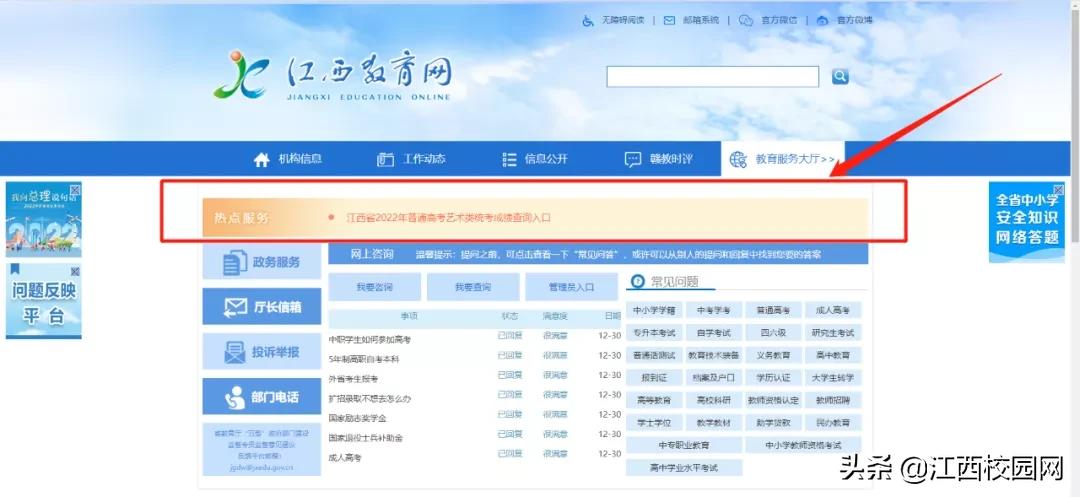
Task: Open question 外省考生报考
Action: point(353,379)
